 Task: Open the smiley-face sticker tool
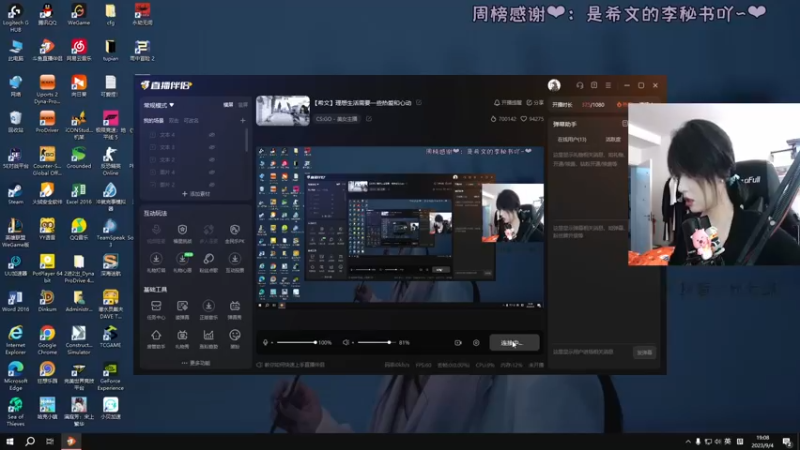click(235, 339)
